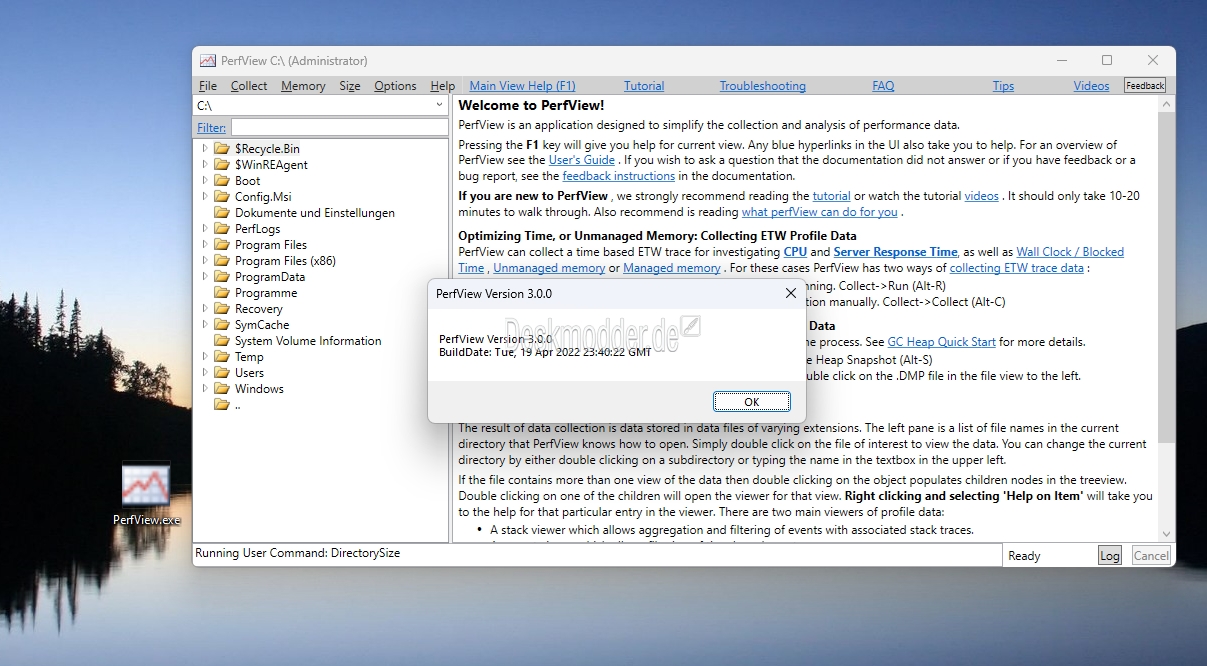The image size is (1207, 666).
Task: Click the Users folder icon
Action: [x=222, y=373]
